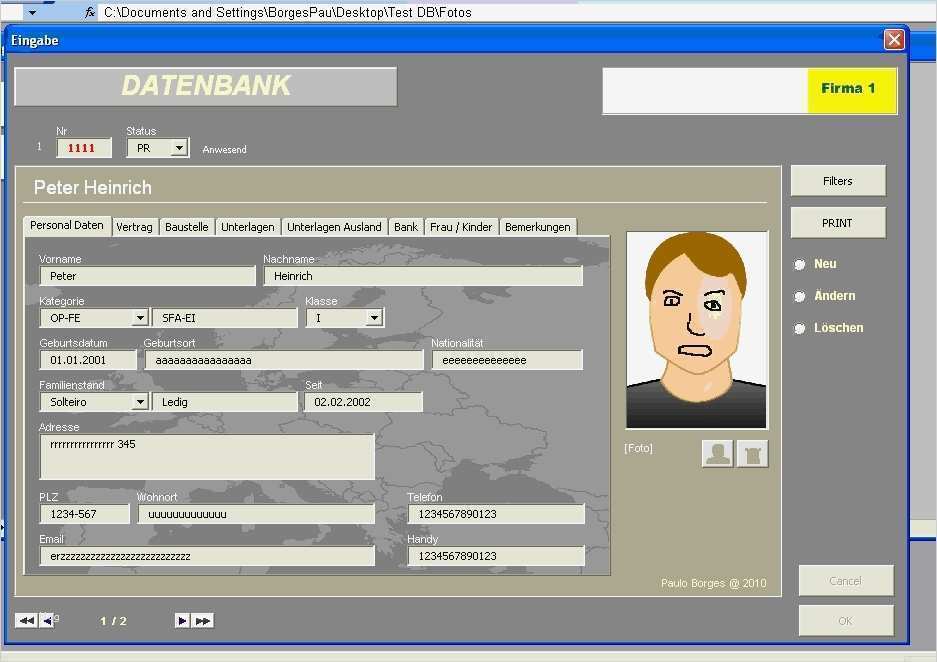Select the Ändern radio option
Viewport: 937px width, 662px height.
pos(800,296)
